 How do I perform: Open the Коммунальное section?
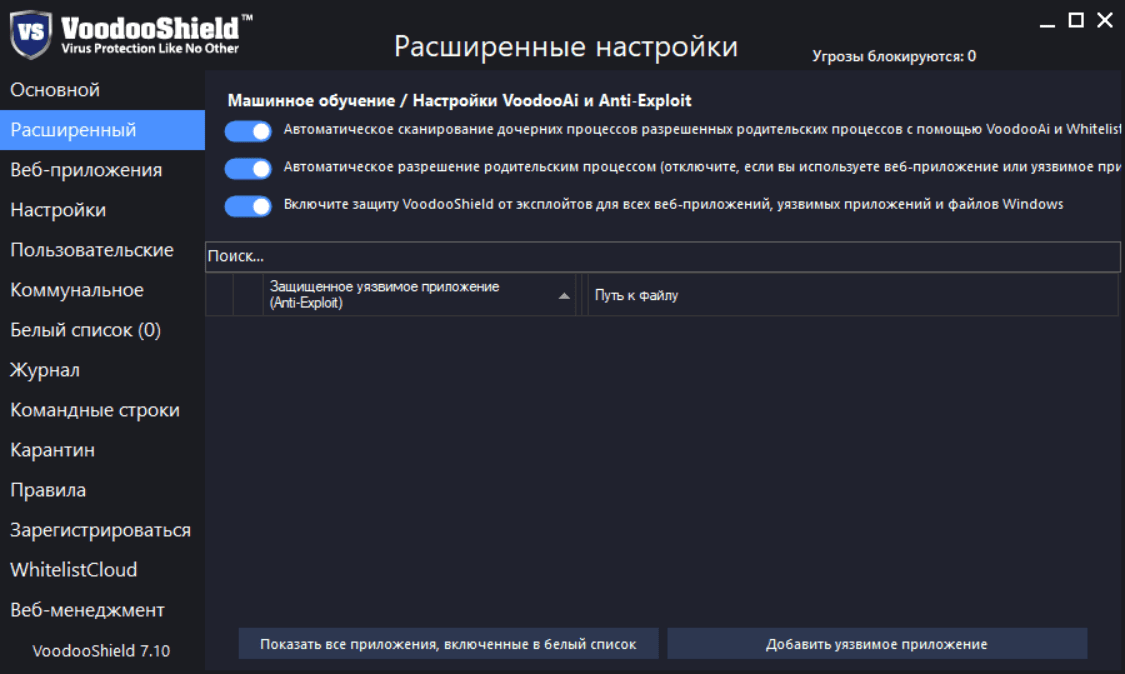coord(103,290)
